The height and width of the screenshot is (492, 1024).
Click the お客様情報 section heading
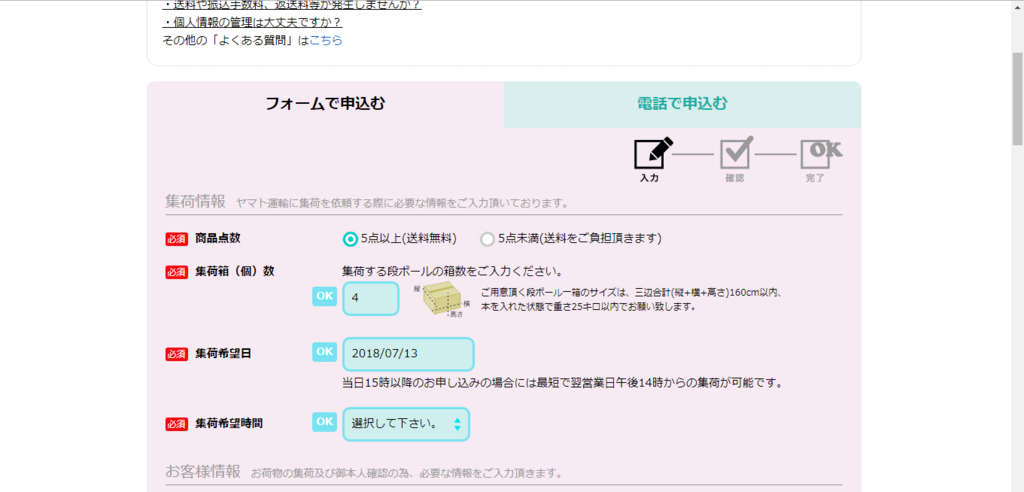click(202, 471)
